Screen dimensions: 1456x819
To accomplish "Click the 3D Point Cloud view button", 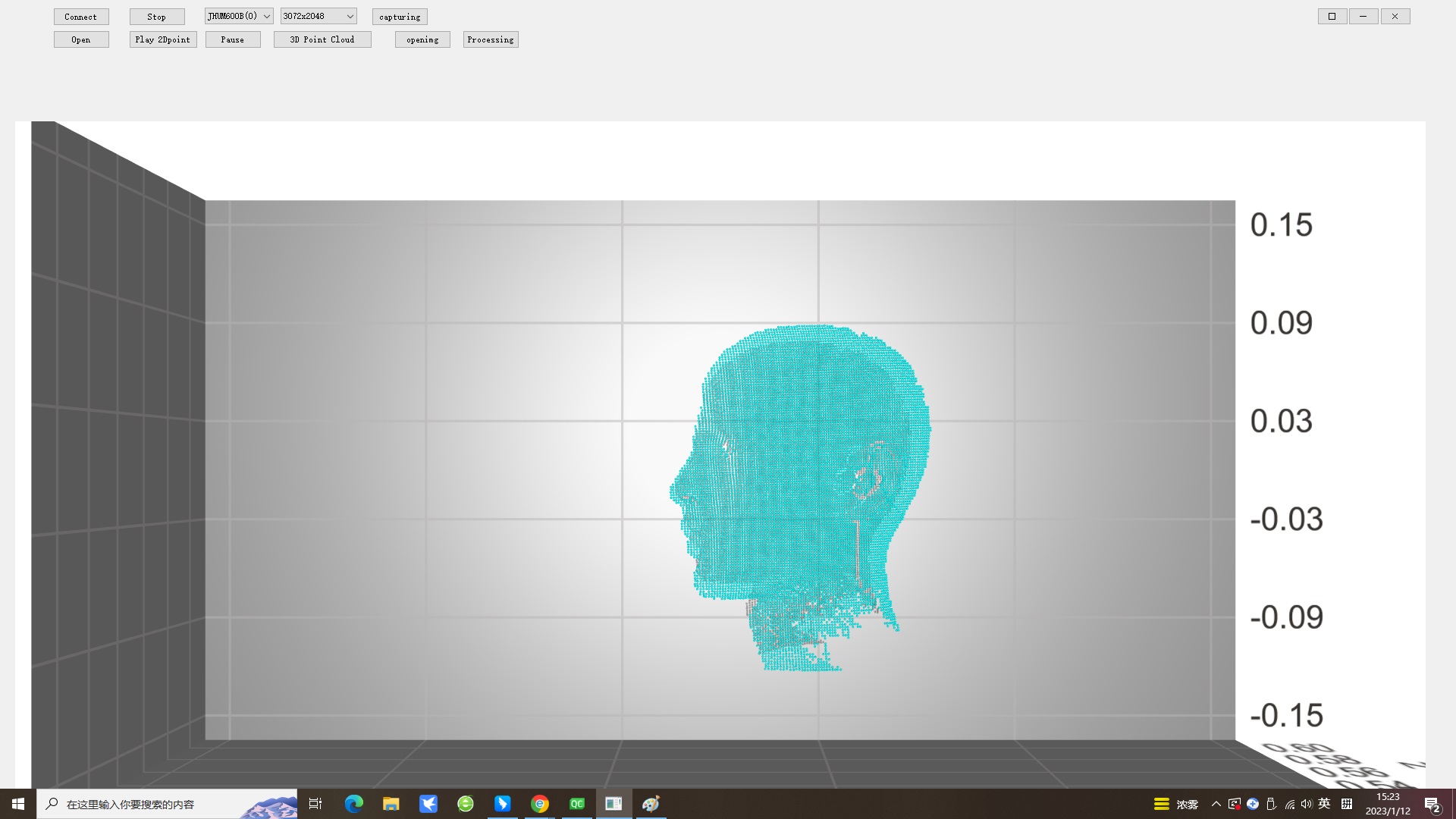I will pos(322,39).
